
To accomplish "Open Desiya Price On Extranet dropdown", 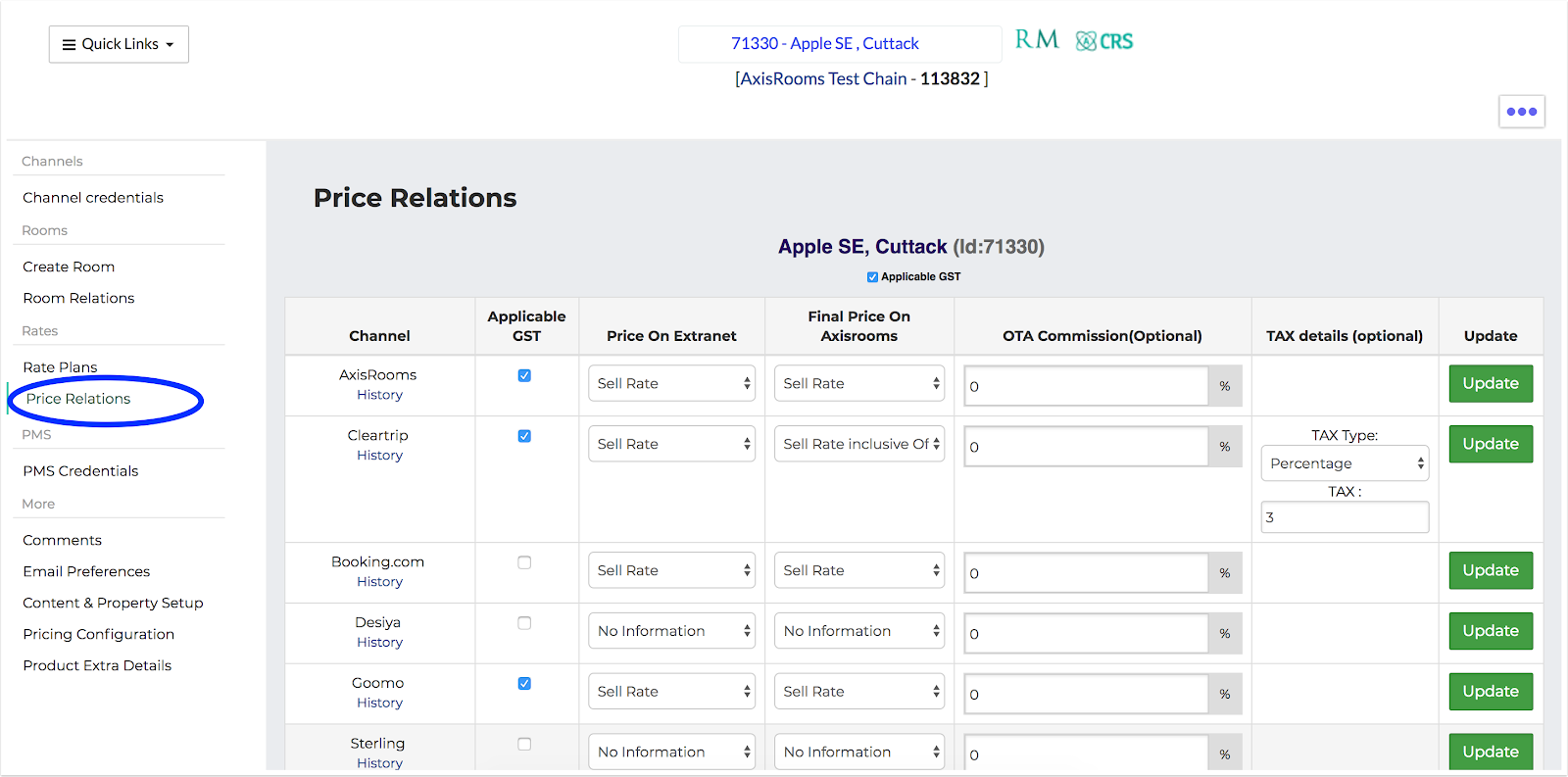I will click(671, 631).
